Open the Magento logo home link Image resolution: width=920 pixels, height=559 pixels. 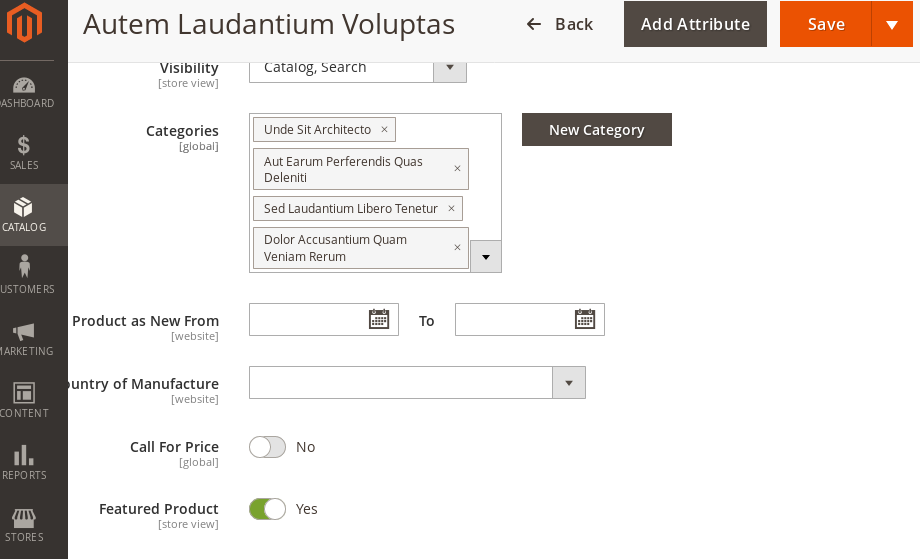tap(24, 22)
